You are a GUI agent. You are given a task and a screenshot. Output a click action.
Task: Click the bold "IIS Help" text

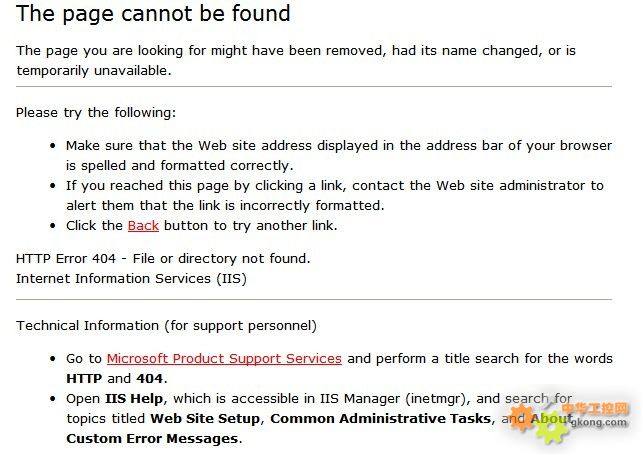tap(136, 399)
